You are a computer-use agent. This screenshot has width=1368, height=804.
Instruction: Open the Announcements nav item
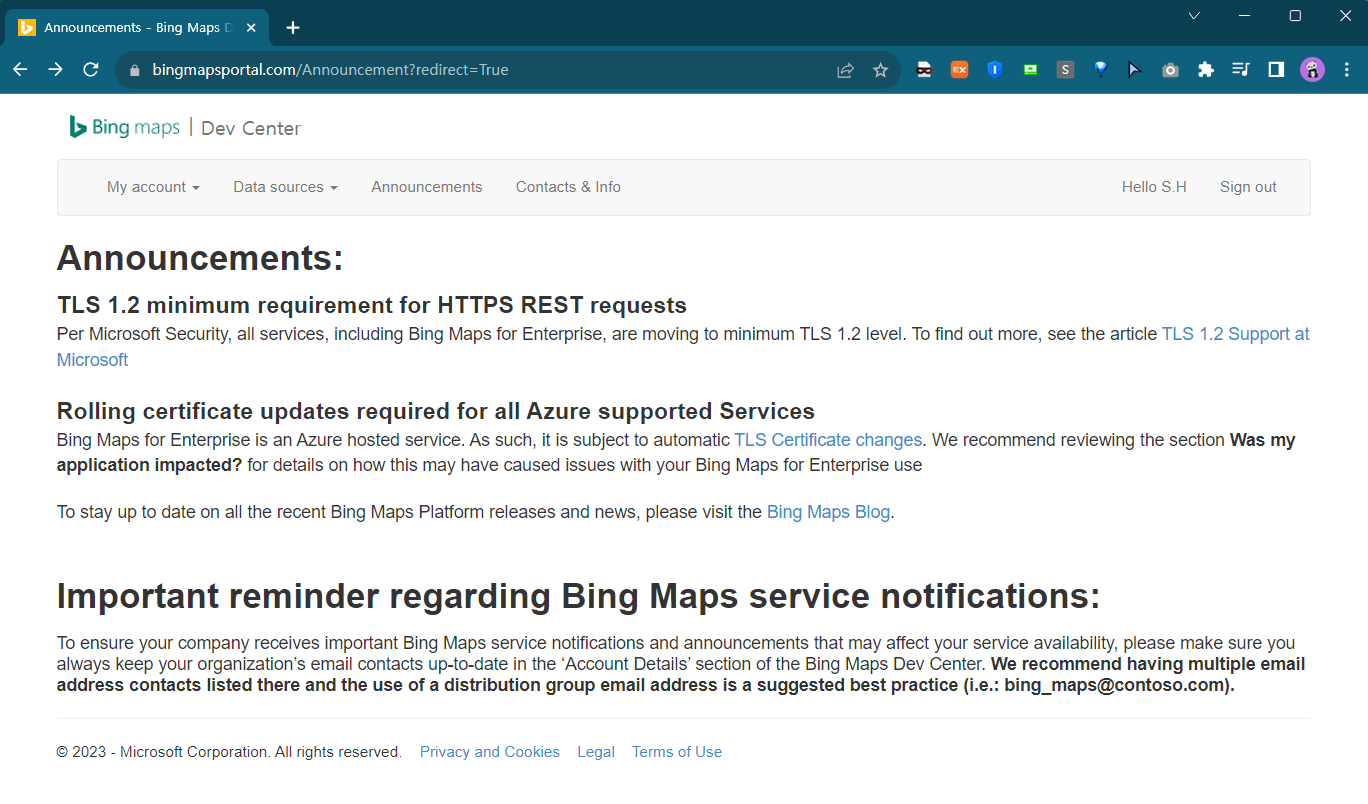[x=427, y=187]
